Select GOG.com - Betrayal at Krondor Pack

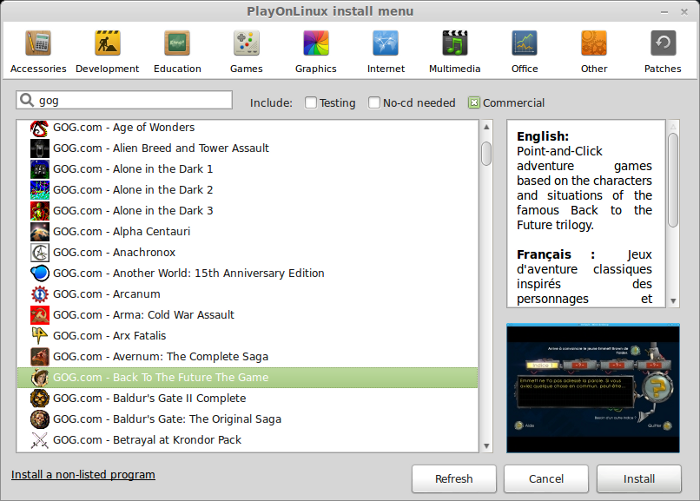pos(247,440)
